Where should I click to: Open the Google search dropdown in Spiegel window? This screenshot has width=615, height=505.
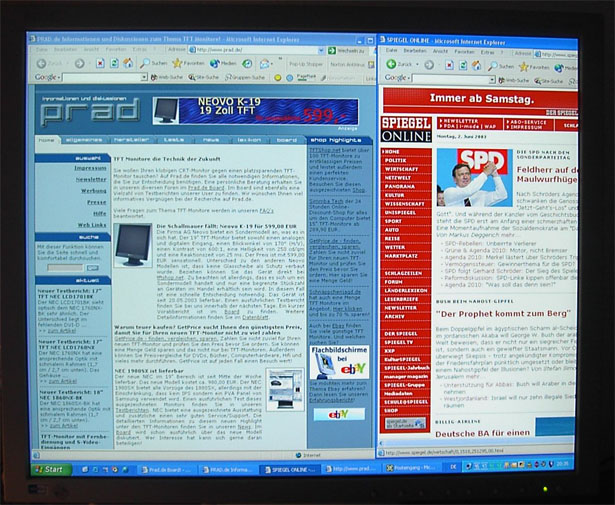coord(491,78)
